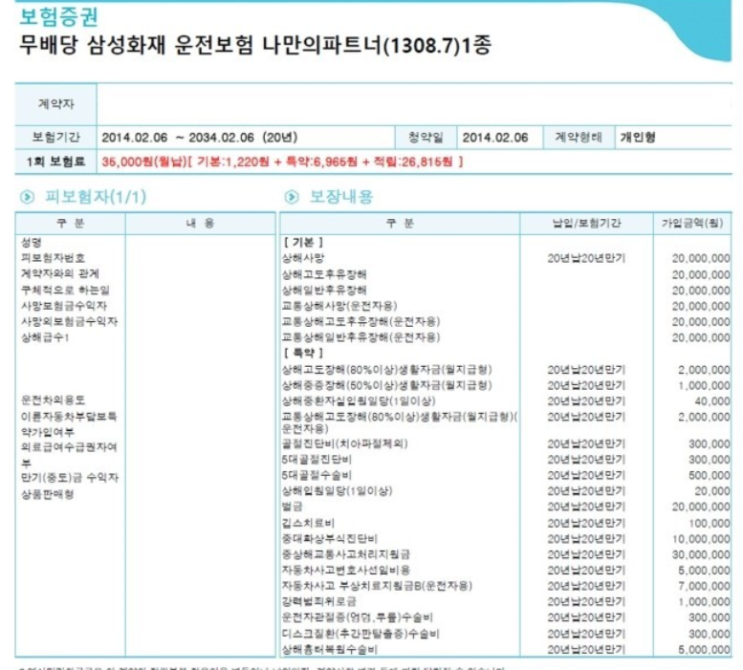Click the 보험기간 label cell
Screen dimensions: 743x670
pos(56,137)
